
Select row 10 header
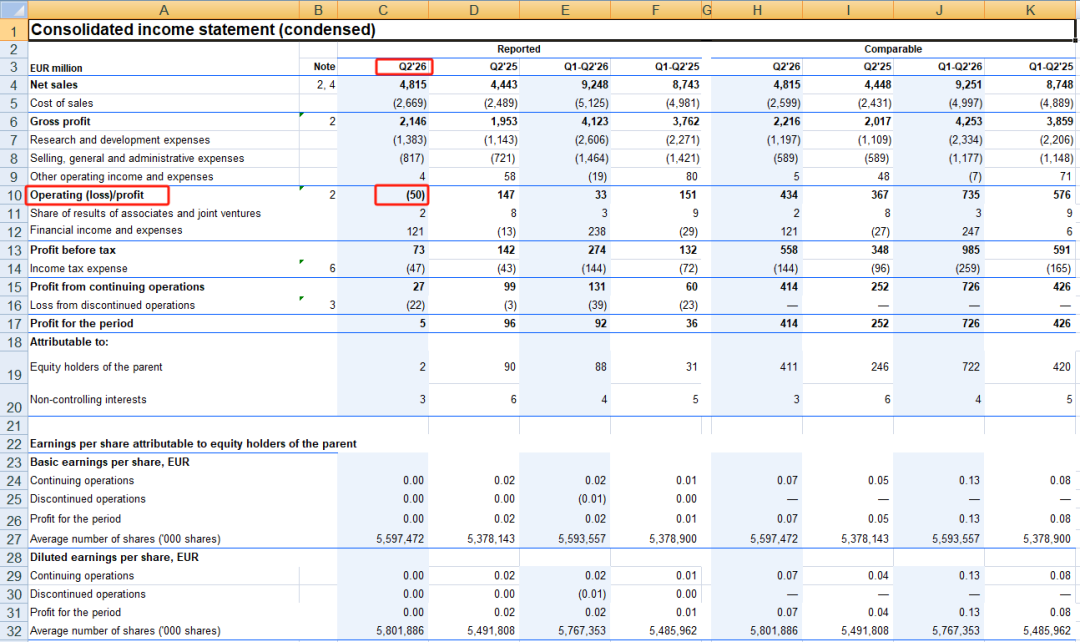click(14, 195)
